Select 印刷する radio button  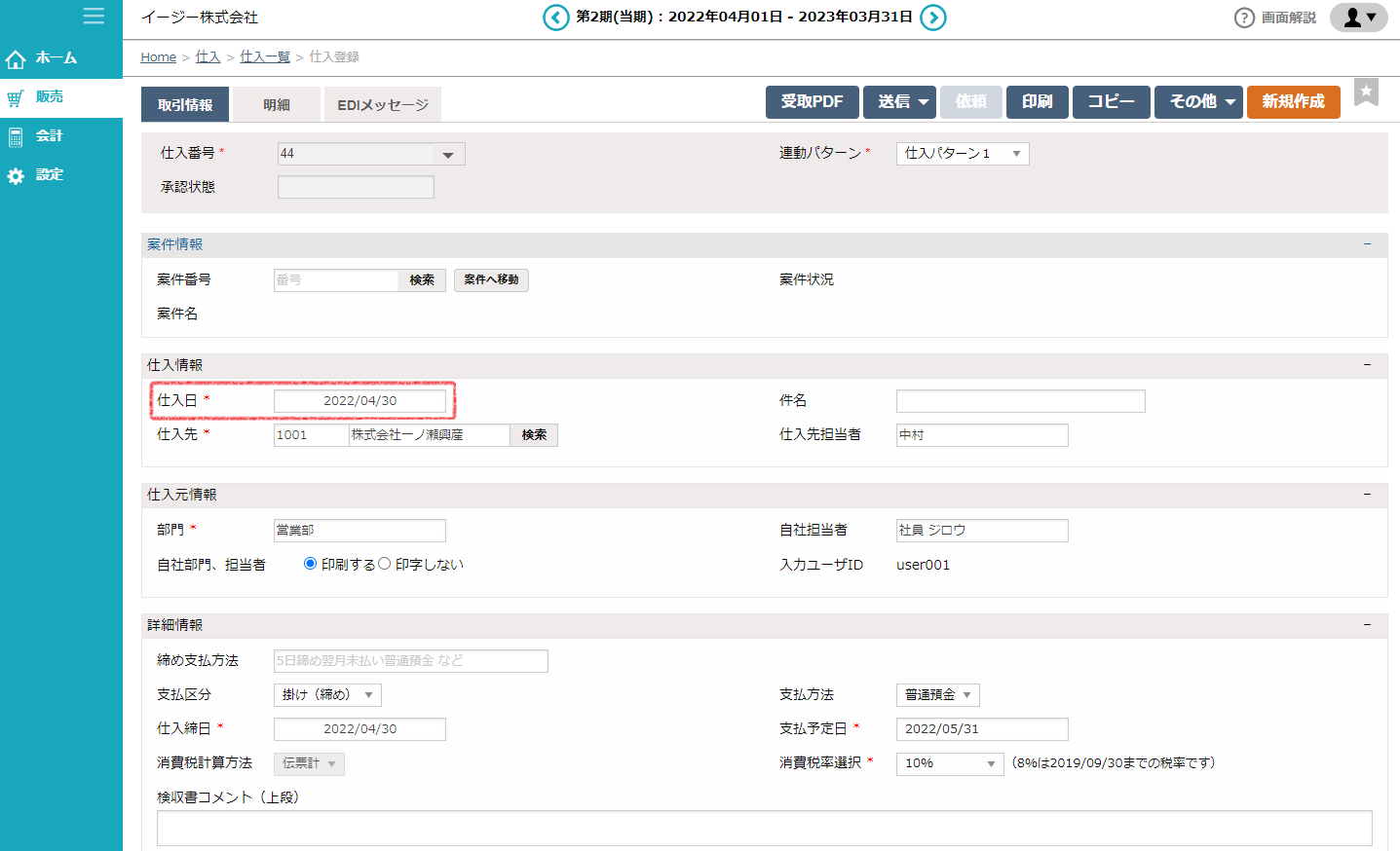[310, 564]
